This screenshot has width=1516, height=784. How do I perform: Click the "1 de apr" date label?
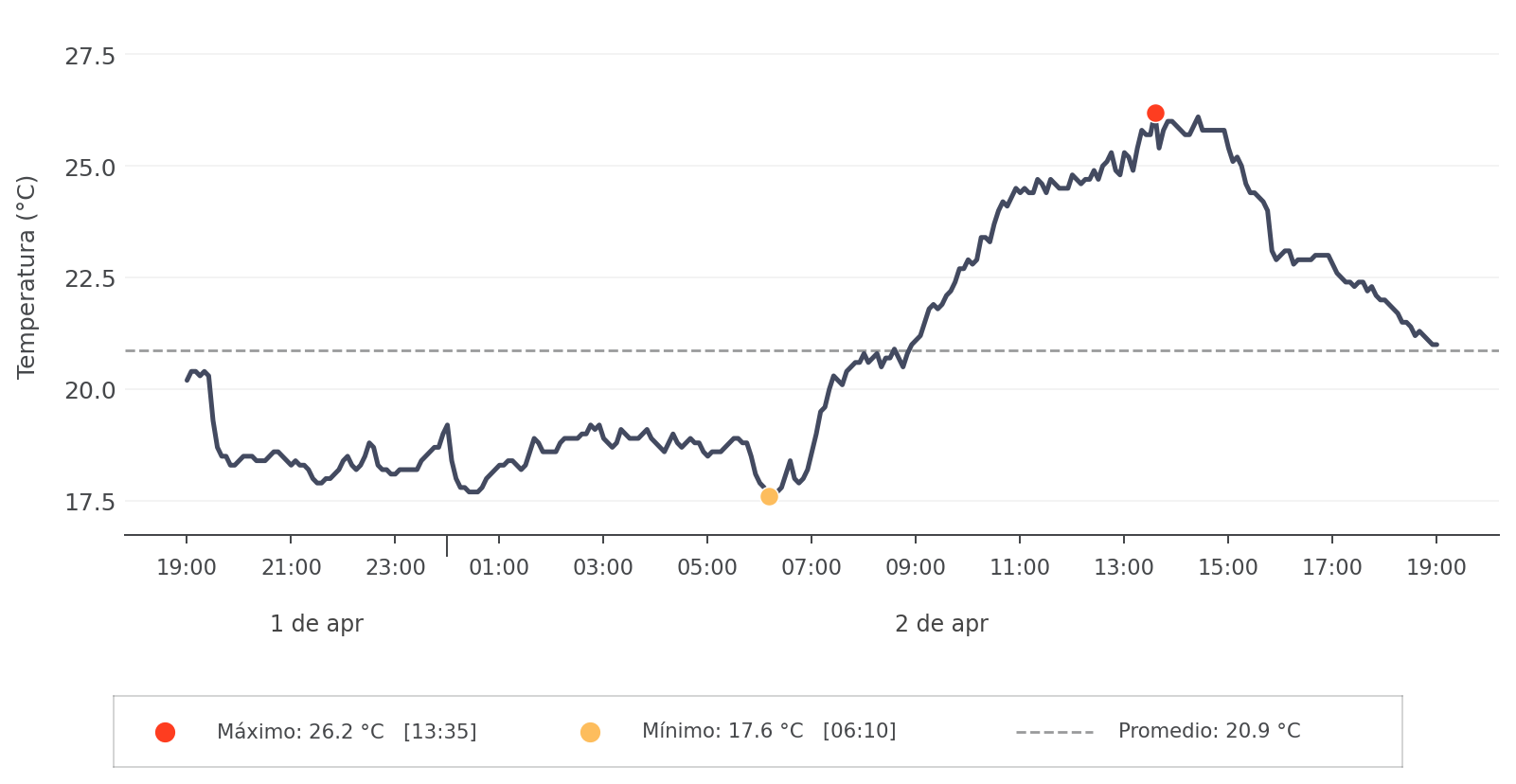[x=316, y=624]
